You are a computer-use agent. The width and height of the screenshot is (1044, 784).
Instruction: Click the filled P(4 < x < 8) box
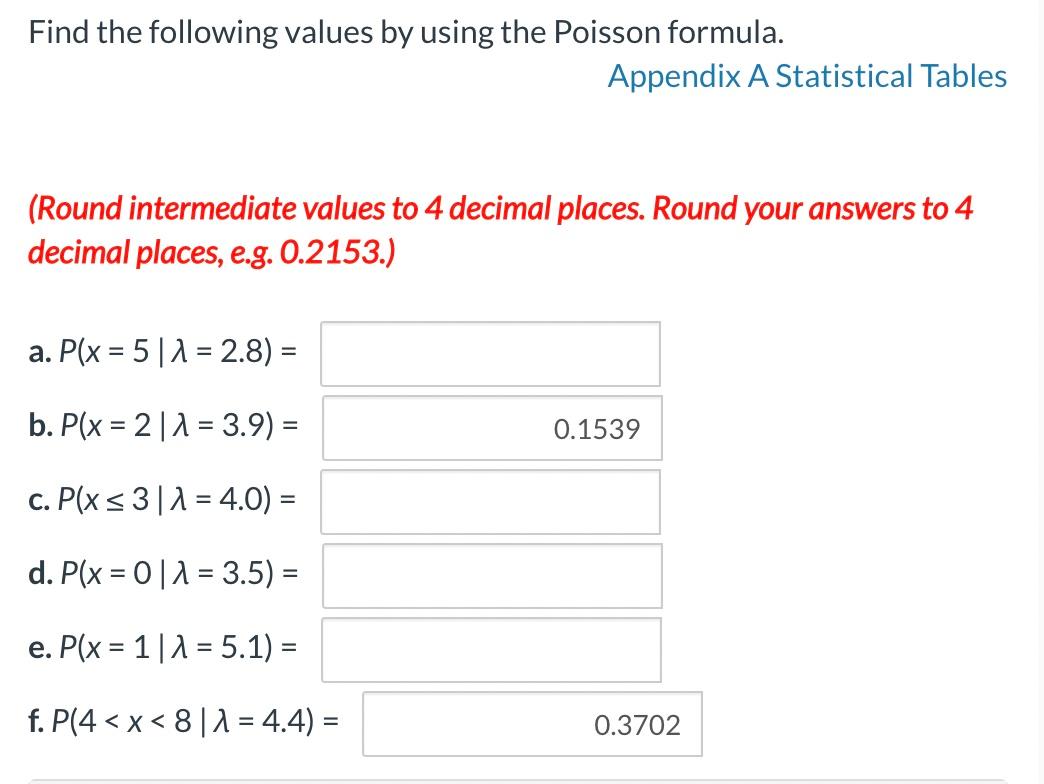point(530,724)
